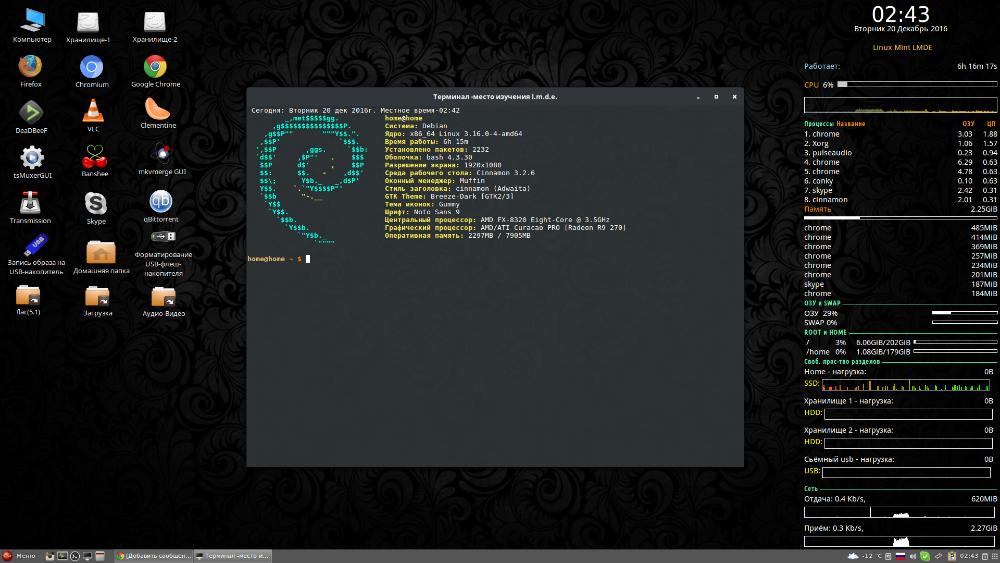The height and width of the screenshot is (563, 1000).
Task: Click the 'GTK Theme: Breeze-Dark' line in the terminal
Action: [x=449, y=196]
